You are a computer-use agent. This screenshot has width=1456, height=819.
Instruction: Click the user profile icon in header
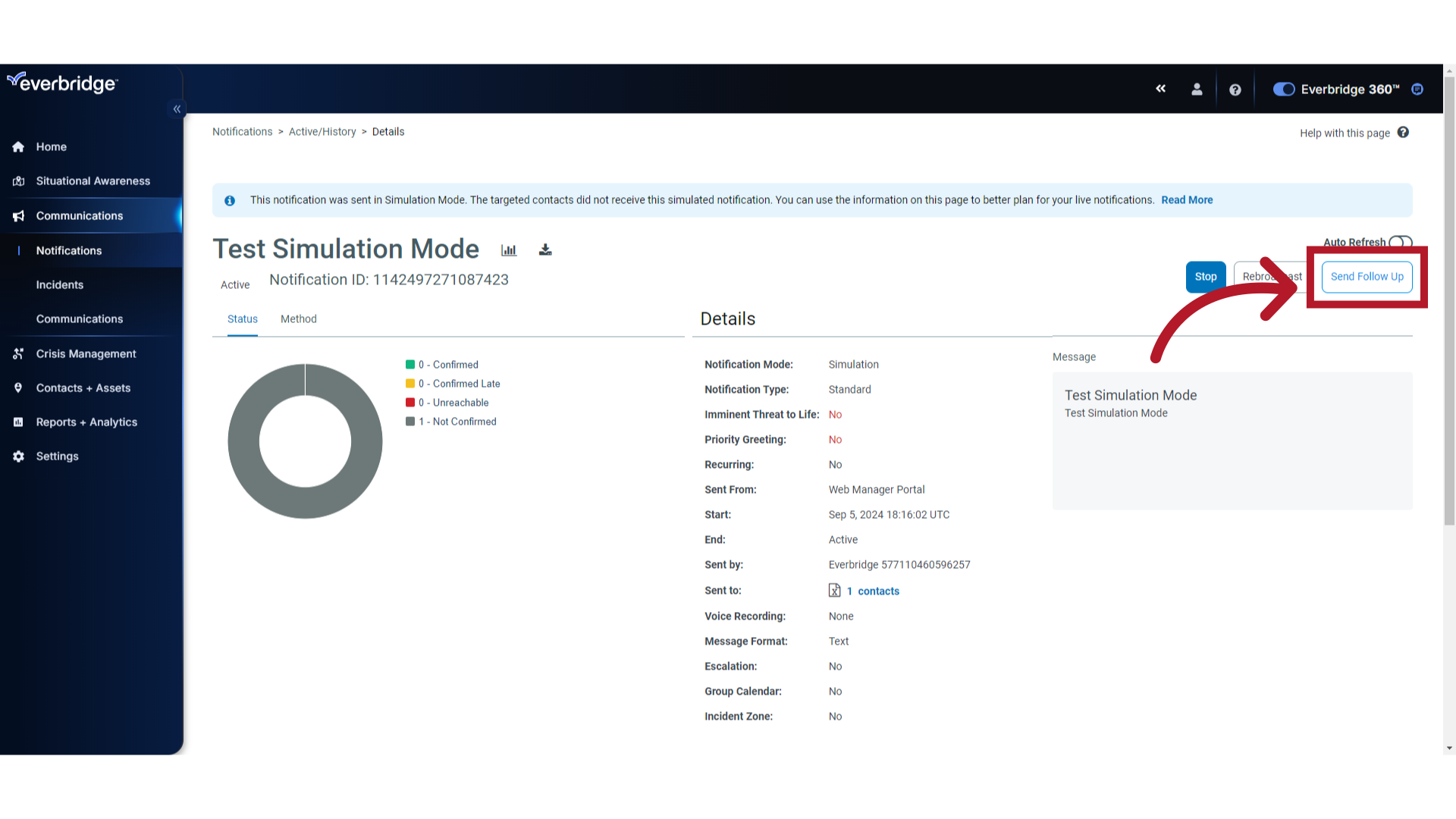click(1196, 89)
